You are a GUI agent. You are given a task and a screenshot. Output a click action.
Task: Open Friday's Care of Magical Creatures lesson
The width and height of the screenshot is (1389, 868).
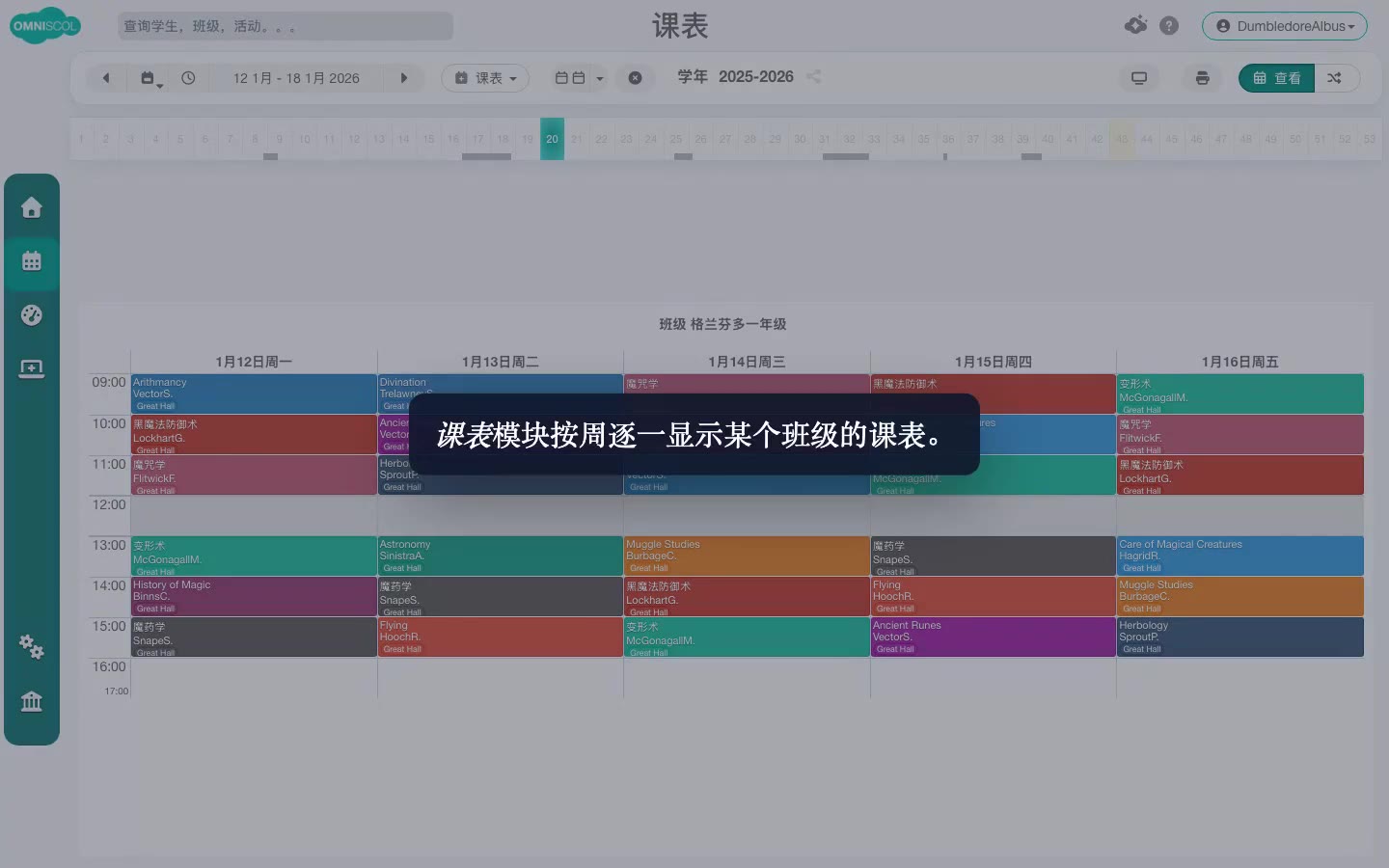click(1240, 556)
